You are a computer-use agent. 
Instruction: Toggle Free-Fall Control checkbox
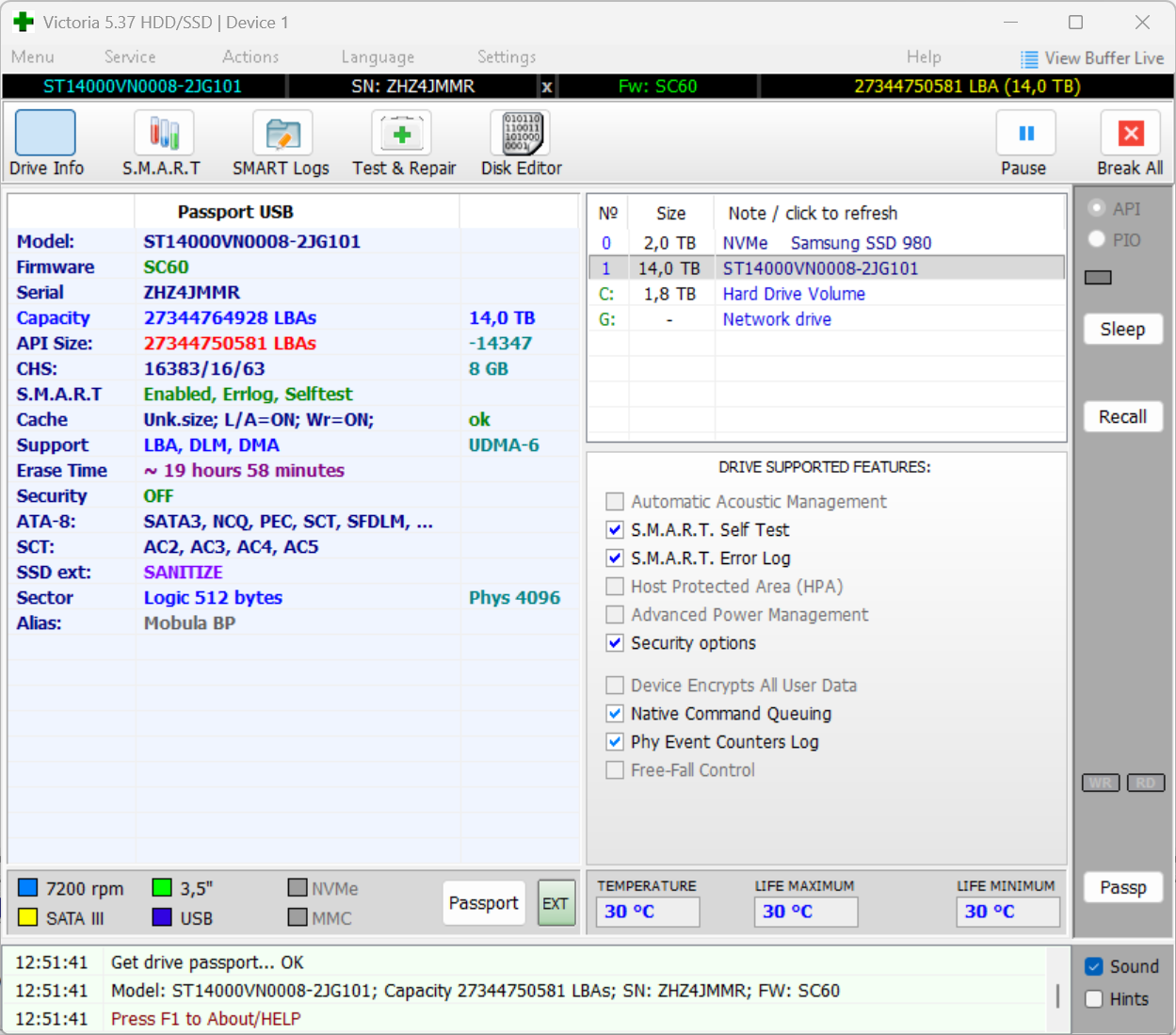(615, 769)
